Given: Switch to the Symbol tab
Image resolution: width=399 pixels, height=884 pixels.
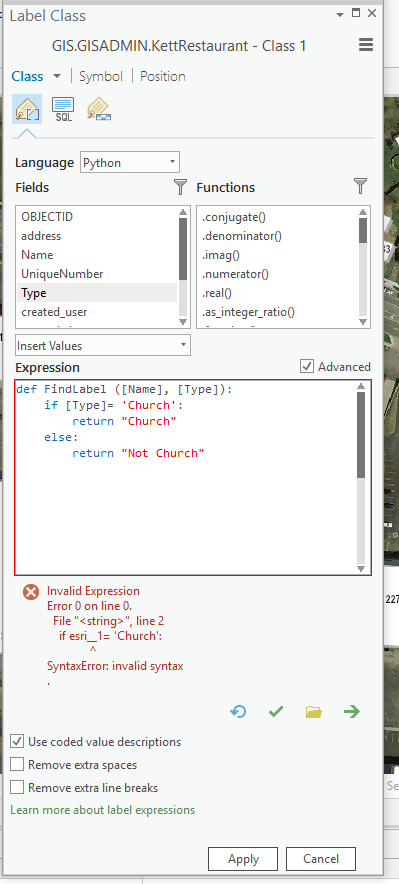Looking at the screenshot, I should point(101,76).
